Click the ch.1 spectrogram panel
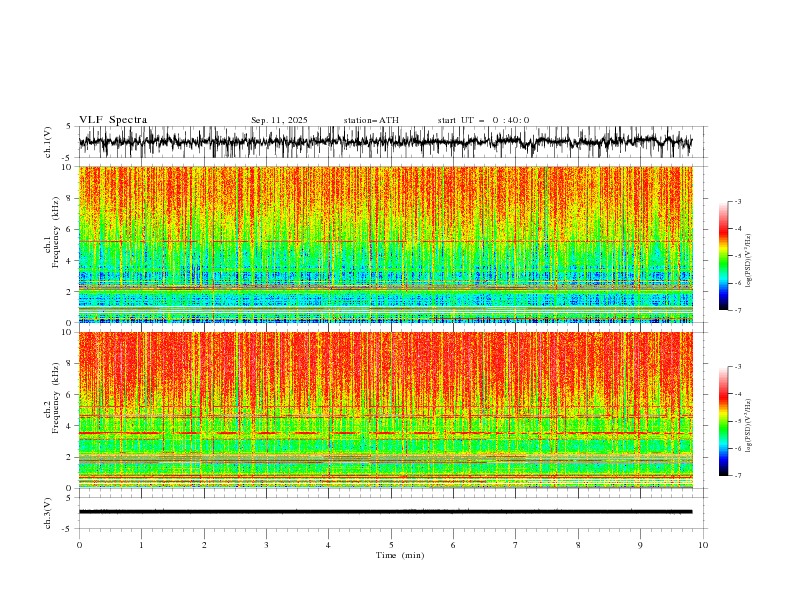This screenshot has width=792, height=612. 385,244
